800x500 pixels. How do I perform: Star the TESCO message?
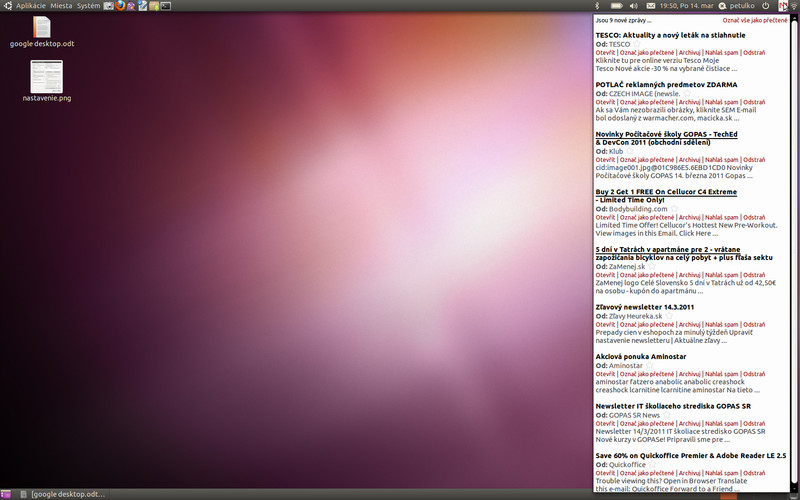(636, 44)
